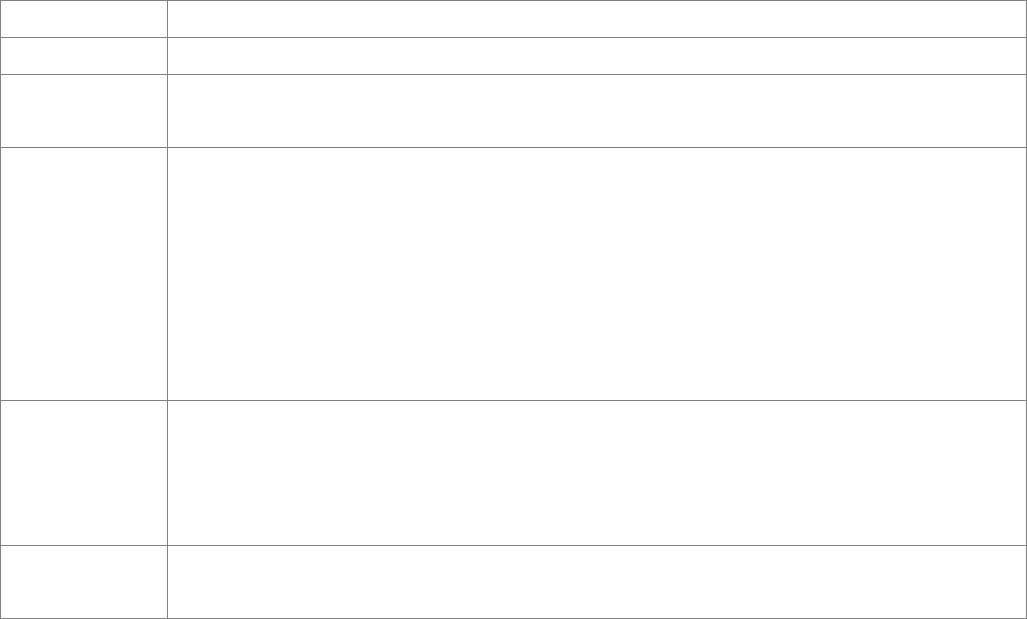Click the border between first and second rows

[514, 37]
